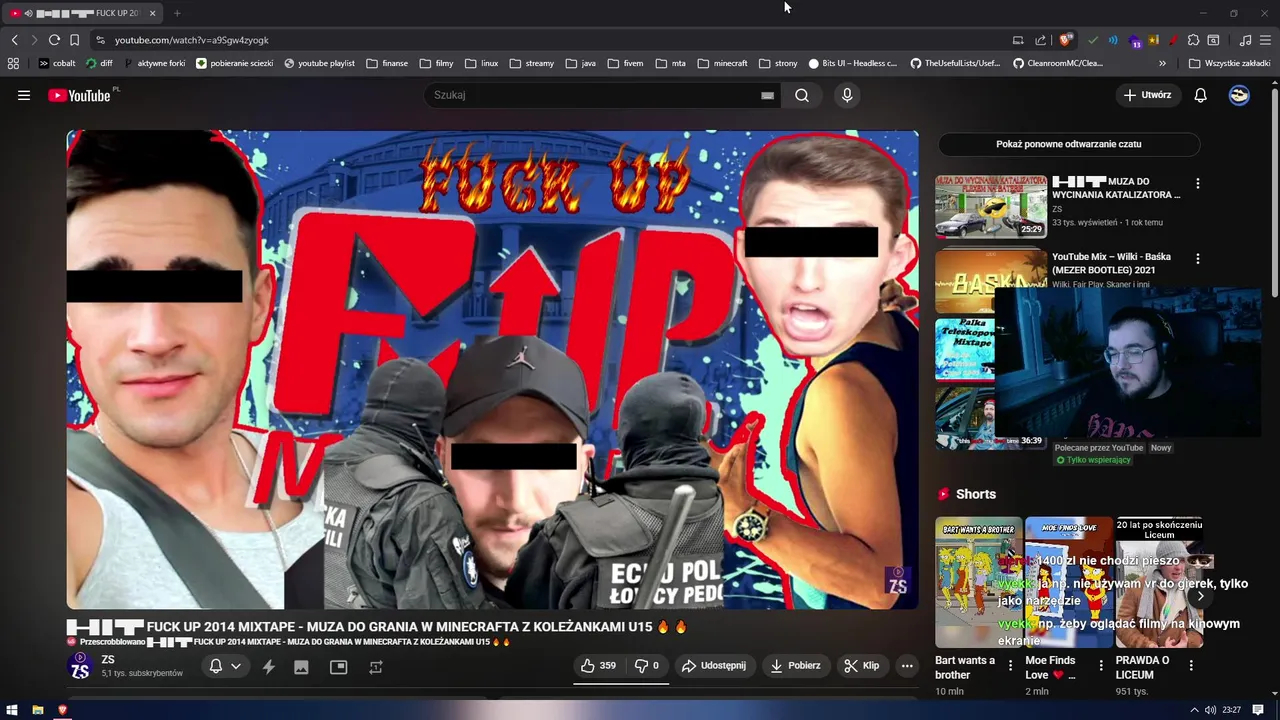Open the ZS channel avatar
Image resolution: width=1280 pixels, height=720 pixels.
click(80, 667)
